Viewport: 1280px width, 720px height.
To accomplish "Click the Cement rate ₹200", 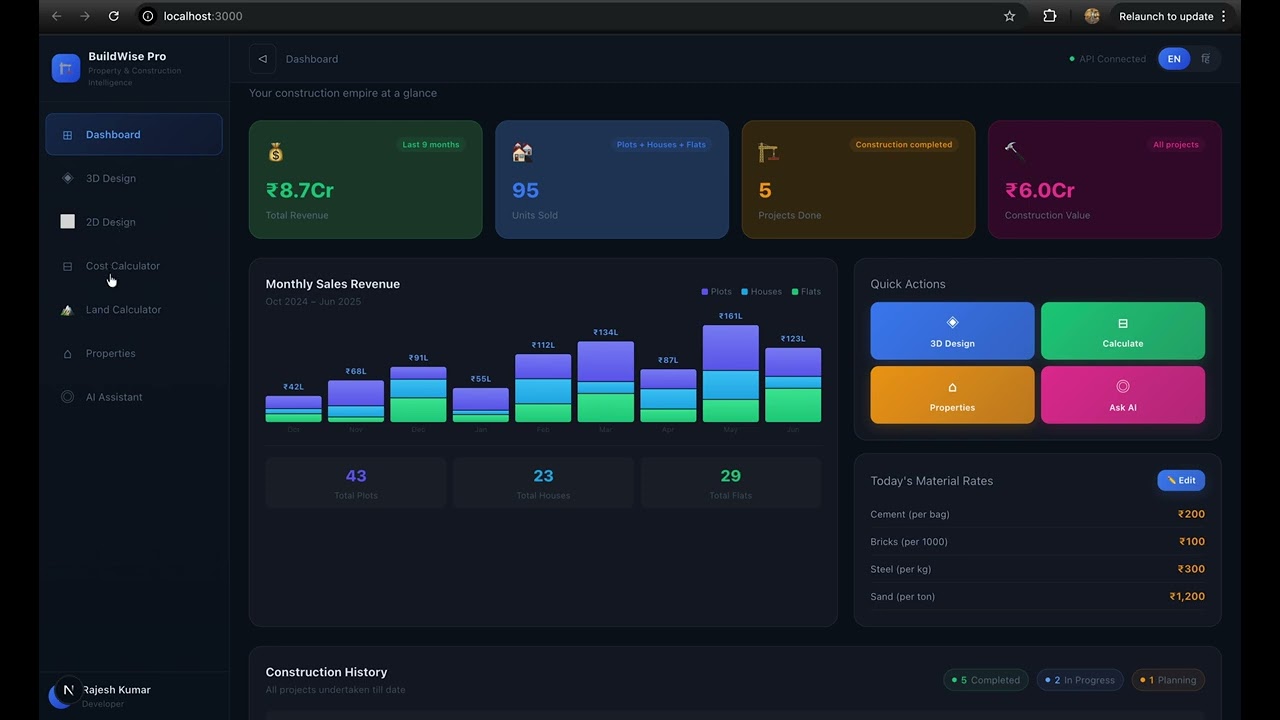I will tap(1191, 514).
